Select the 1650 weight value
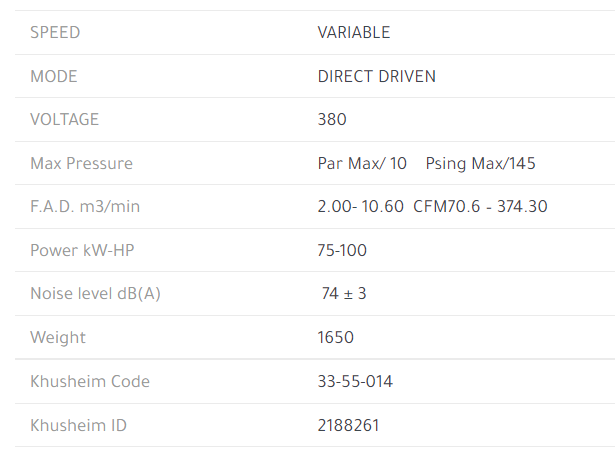615x466 pixels. pyautogui.click(x=336, y=338)
